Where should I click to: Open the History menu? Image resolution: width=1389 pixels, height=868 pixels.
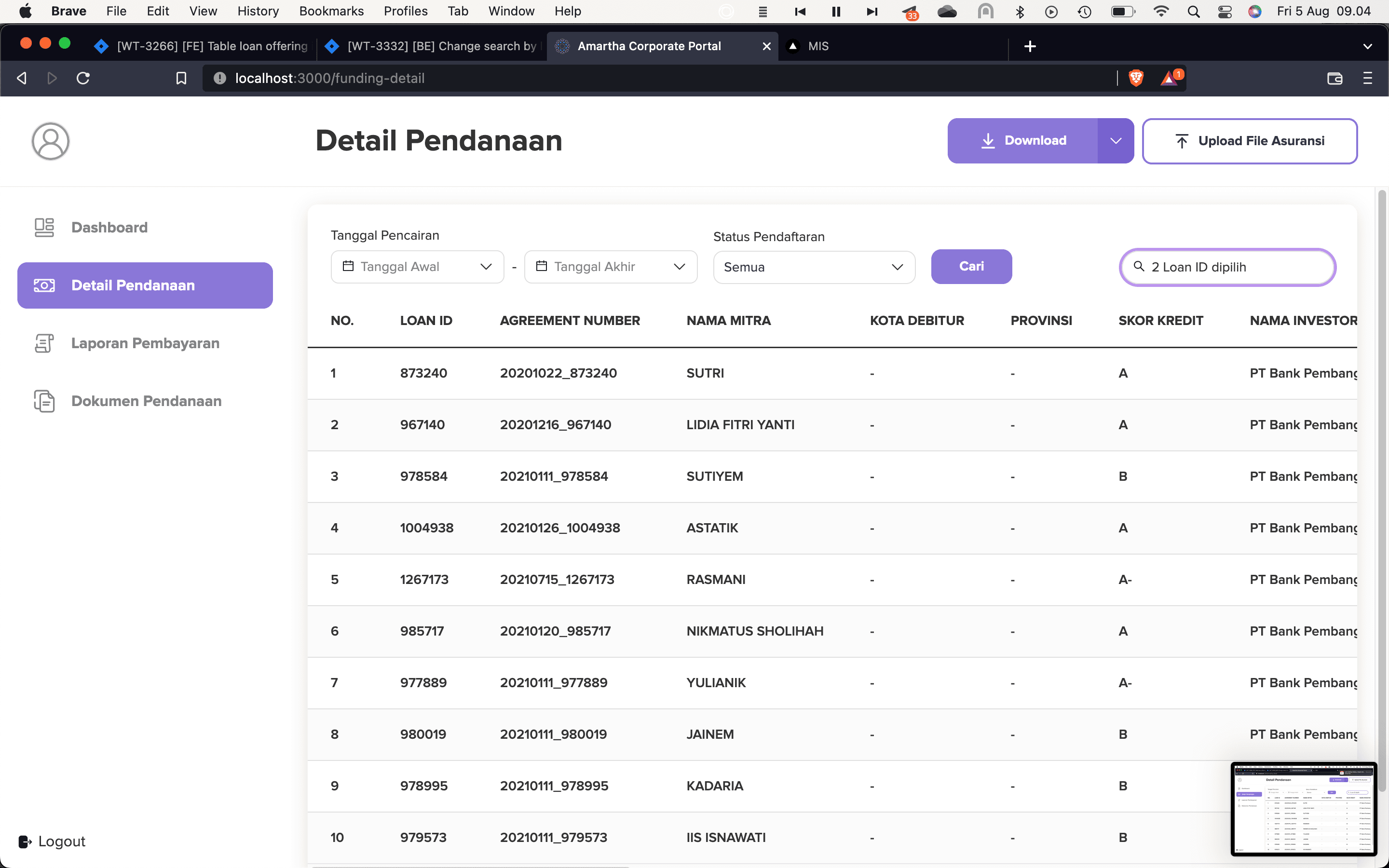(x=258, y=12)
